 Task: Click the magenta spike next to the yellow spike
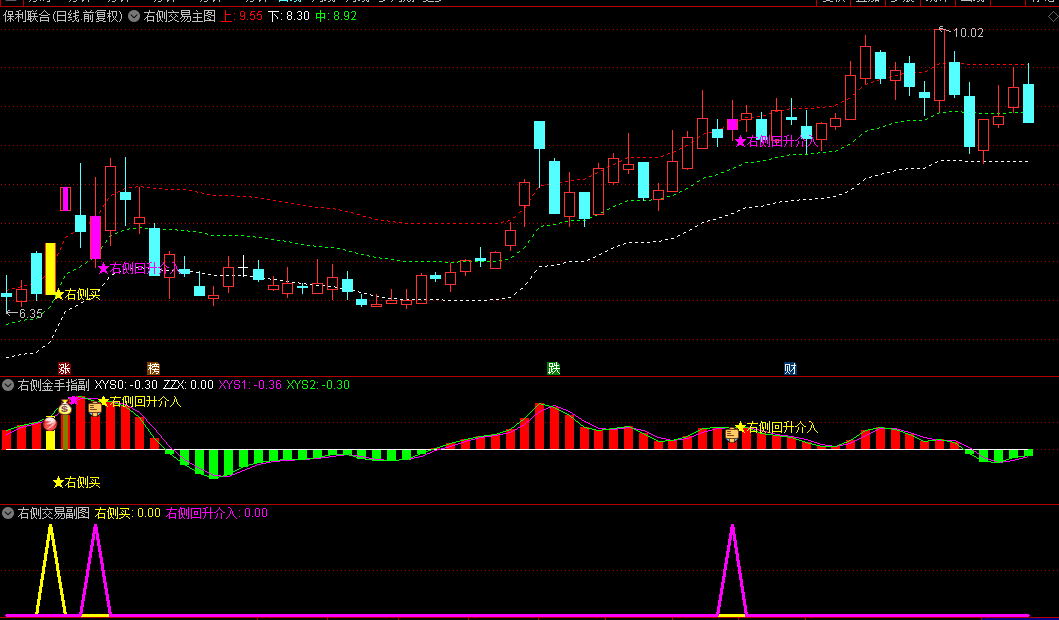pyautogui.click(x=95, y=569)
